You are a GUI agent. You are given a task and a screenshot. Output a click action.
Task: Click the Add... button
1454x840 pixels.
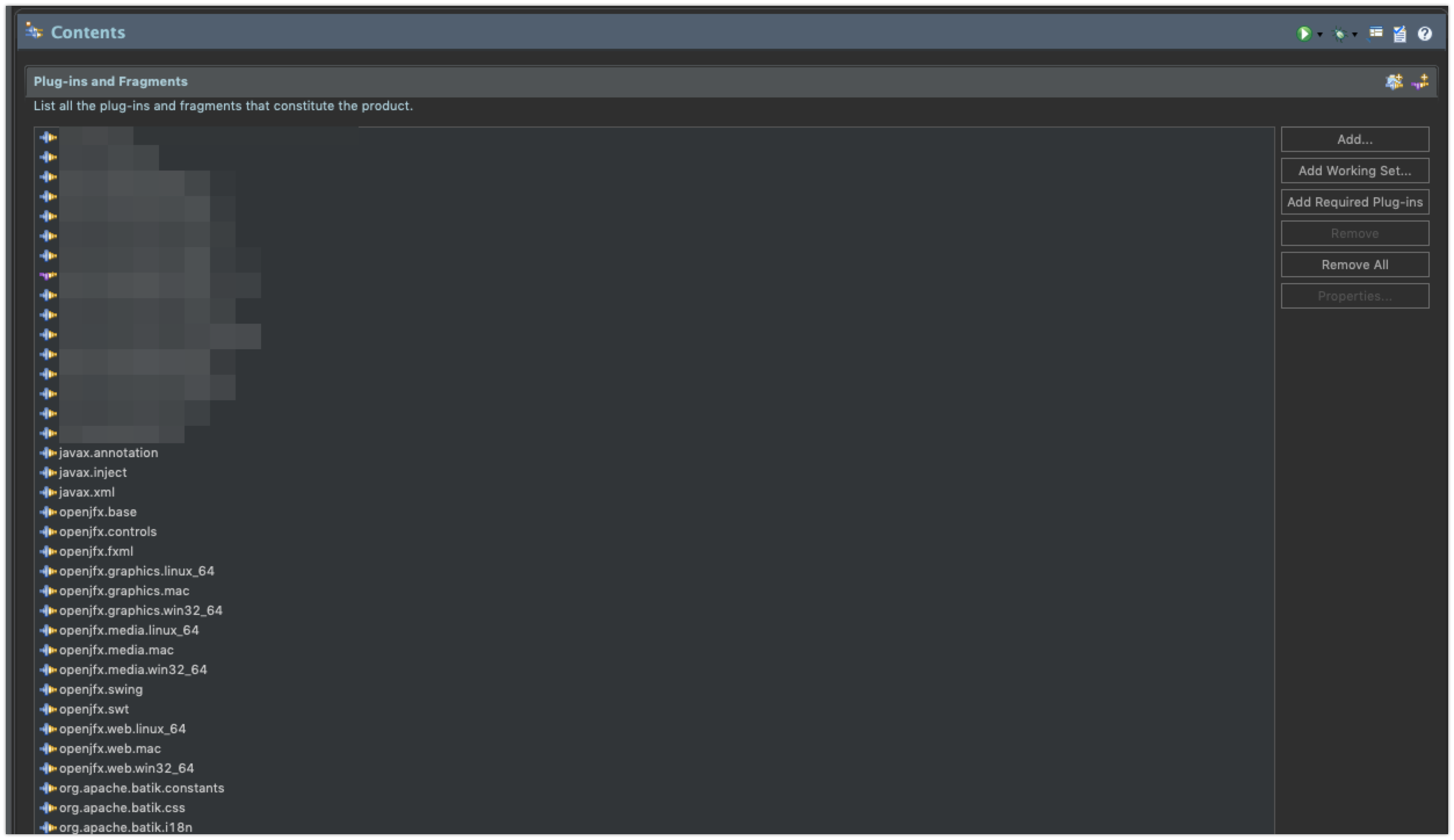(1354, 139)
